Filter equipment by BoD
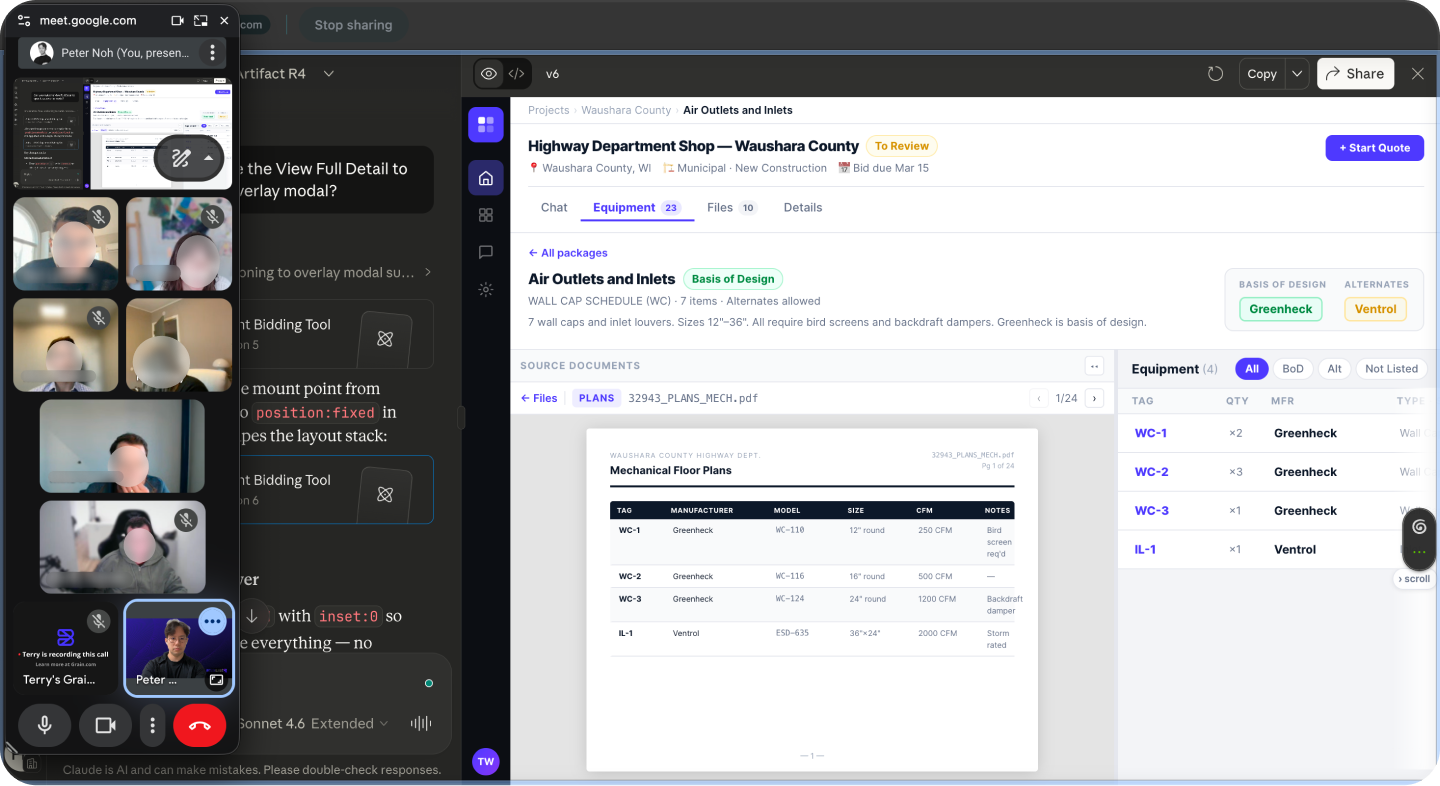Image resolution: width=1440 pixels, height=786 pixels. (1293, 369)
